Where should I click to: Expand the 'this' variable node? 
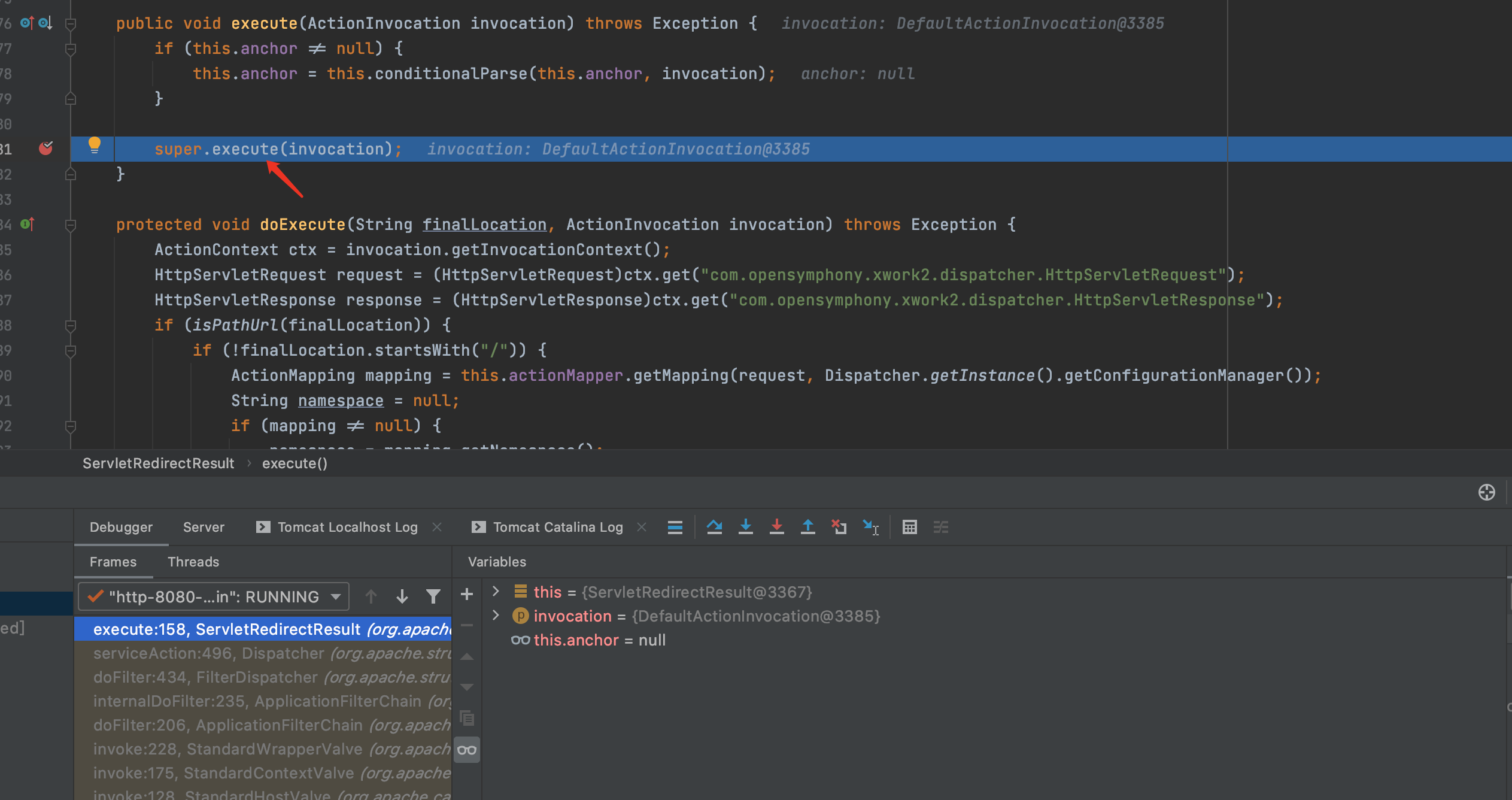coord(496,592)
